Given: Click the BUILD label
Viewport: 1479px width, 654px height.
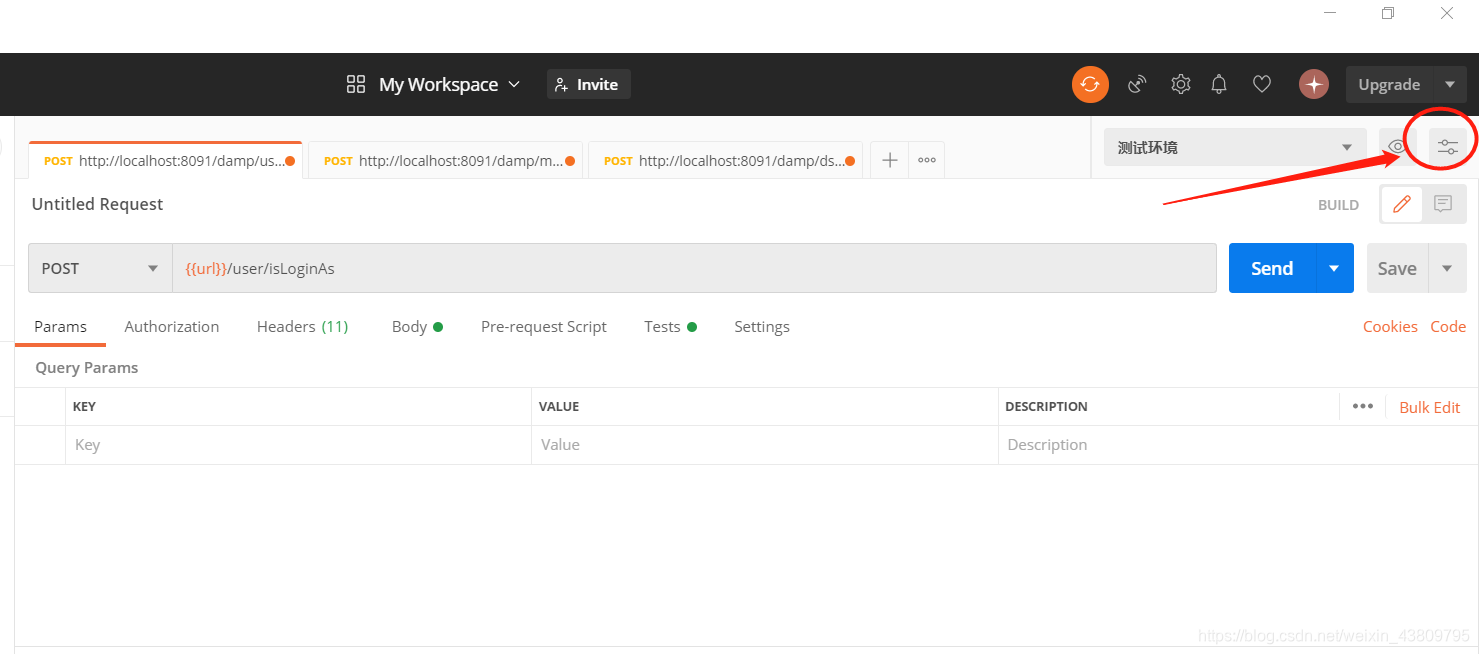Looking at the screenshot, I should click(1338, 205).
